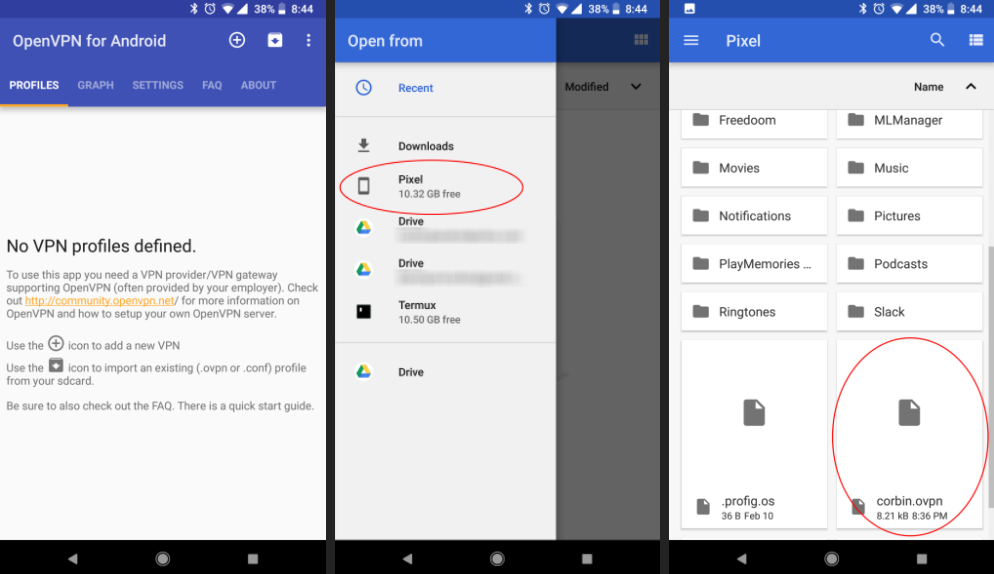
Task: Select Recent in the Open from drawer
Action: coord(445,88)
